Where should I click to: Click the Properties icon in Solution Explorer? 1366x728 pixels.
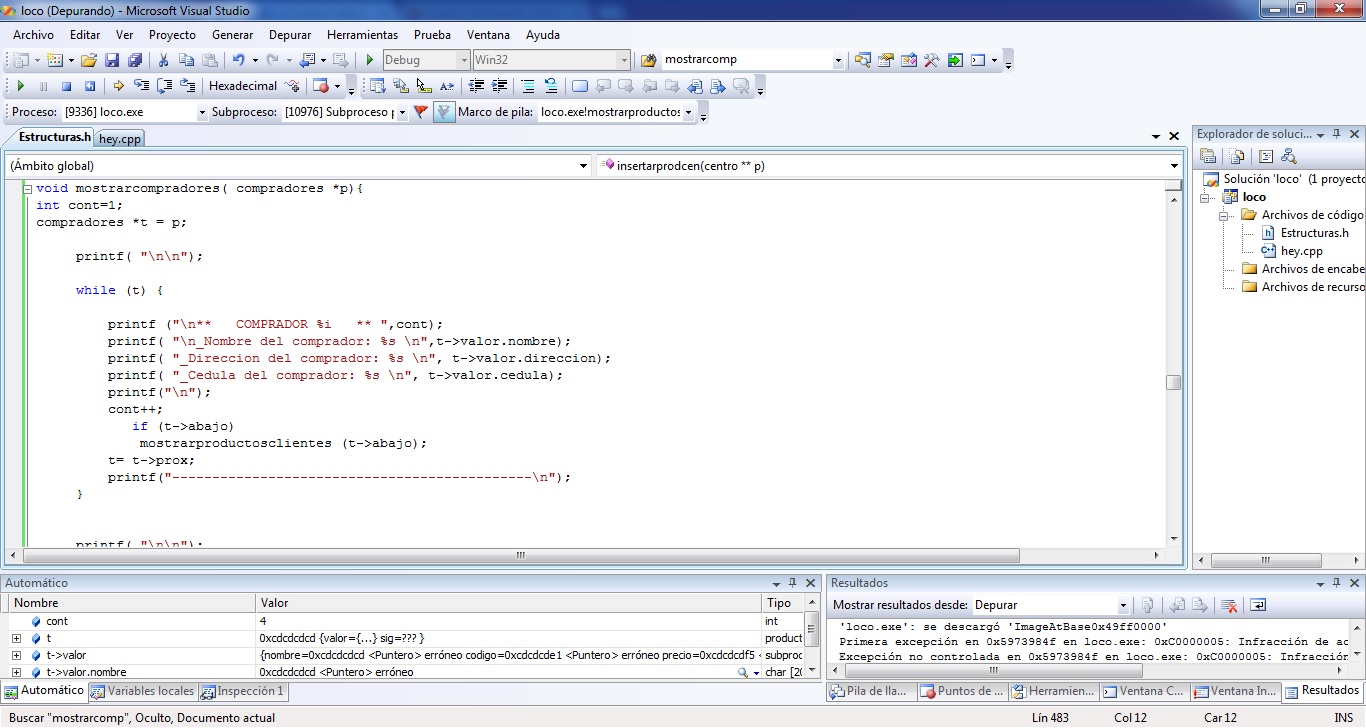(1208, 156)
